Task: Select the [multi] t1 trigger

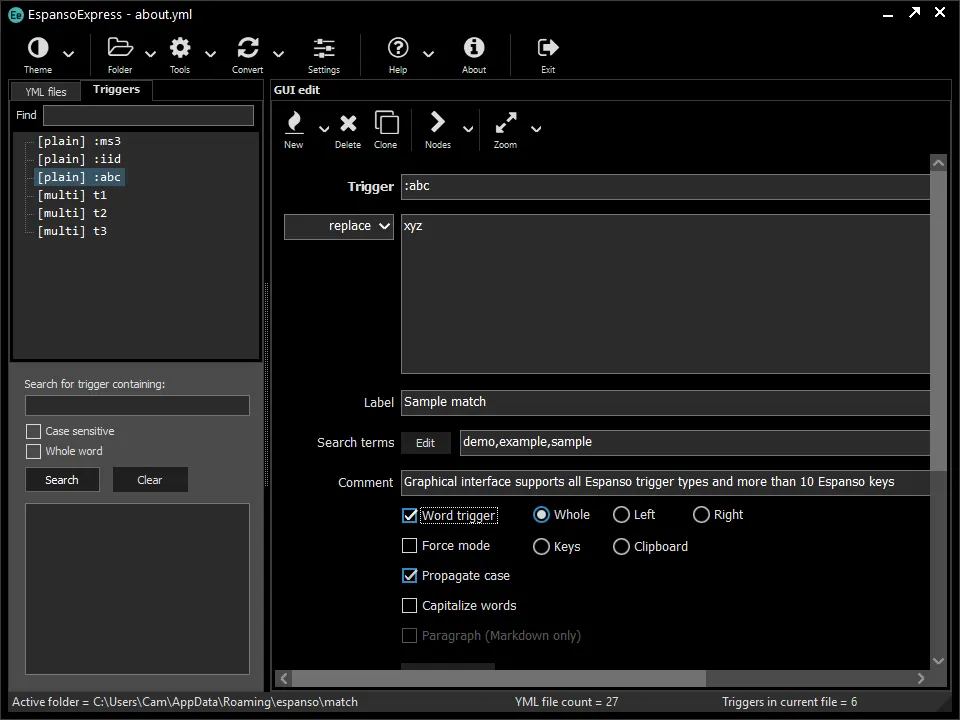Action: pyautogui.click(x=72, y=195)
